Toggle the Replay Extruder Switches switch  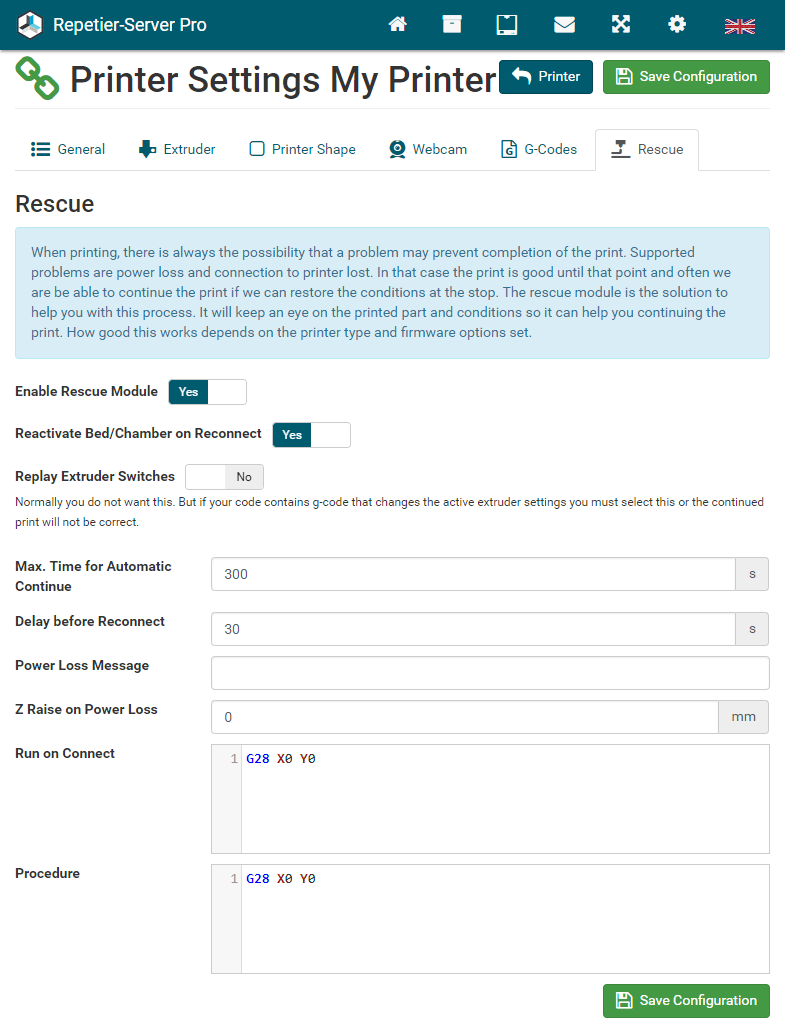tap(224, 477)
